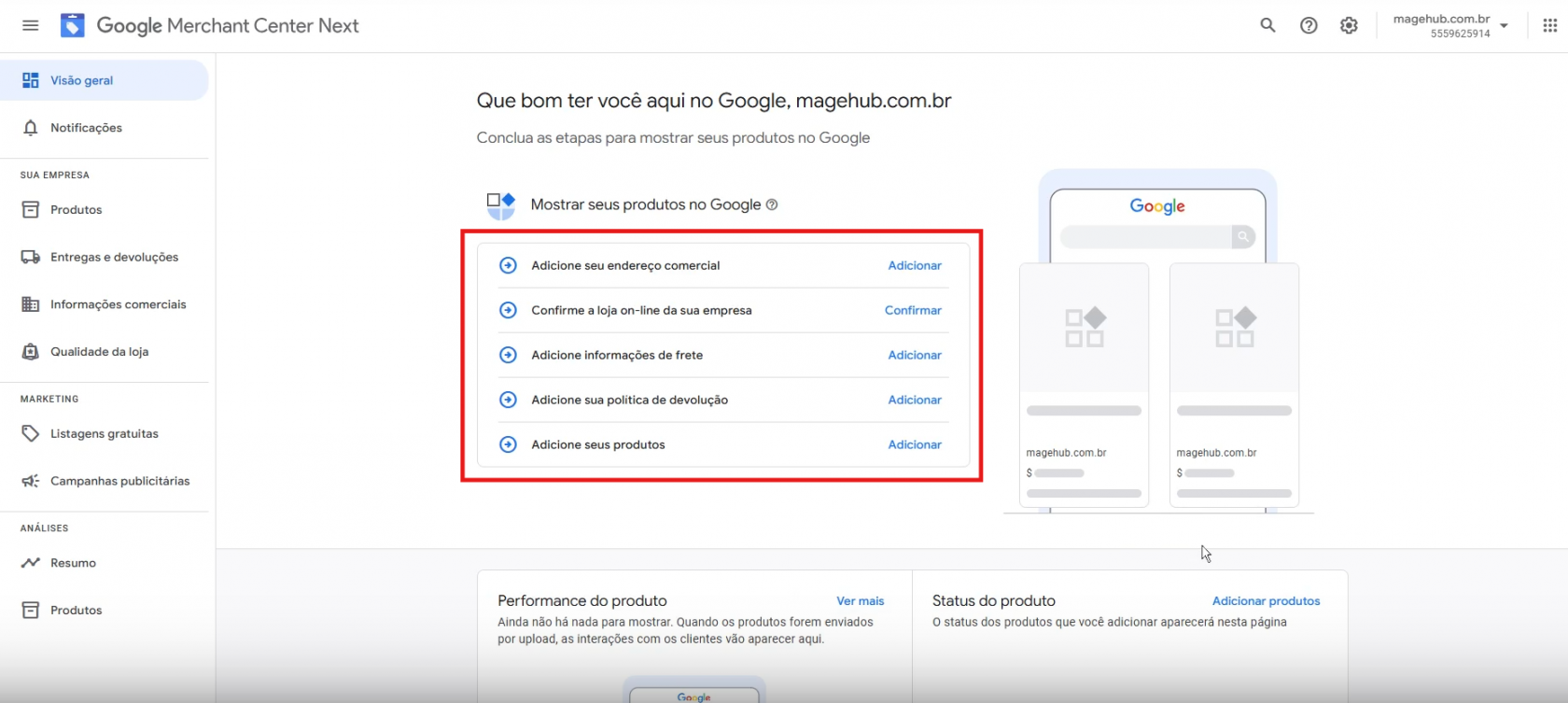Screen dimensions: 1568x703
Task: Click the Status do produto heading
Action: point(994,601)
